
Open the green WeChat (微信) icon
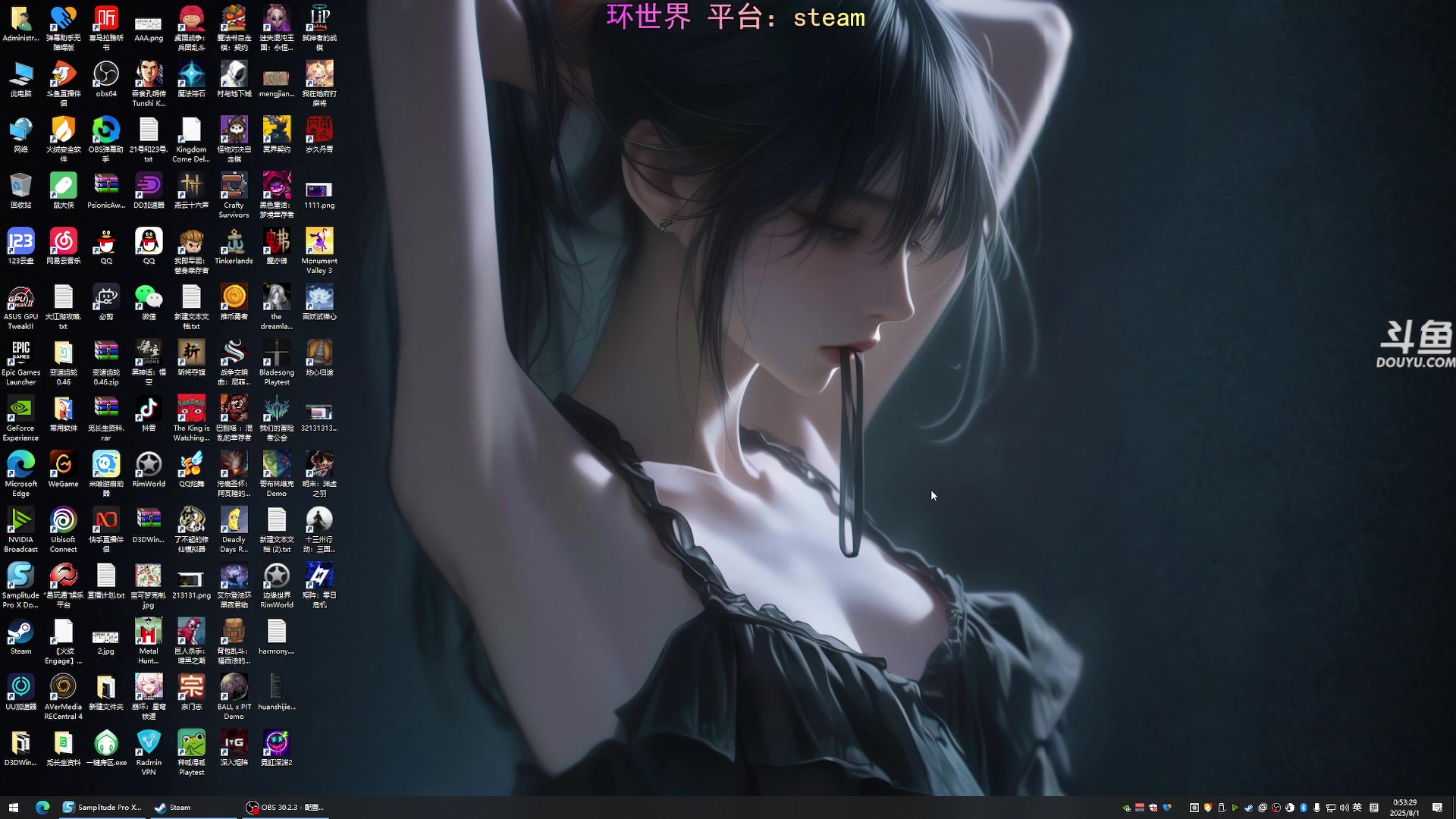(x=149, y=303)
